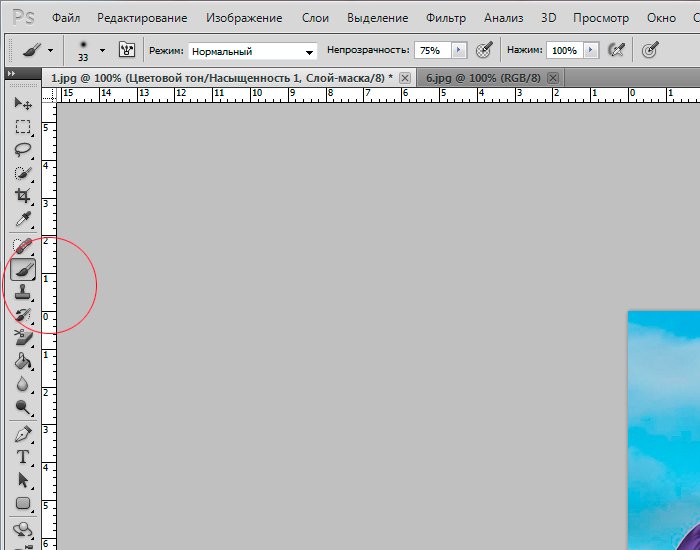Select the Pen tool
The height and width of the screenshot is (550, 700).
[x=23, y=433]
